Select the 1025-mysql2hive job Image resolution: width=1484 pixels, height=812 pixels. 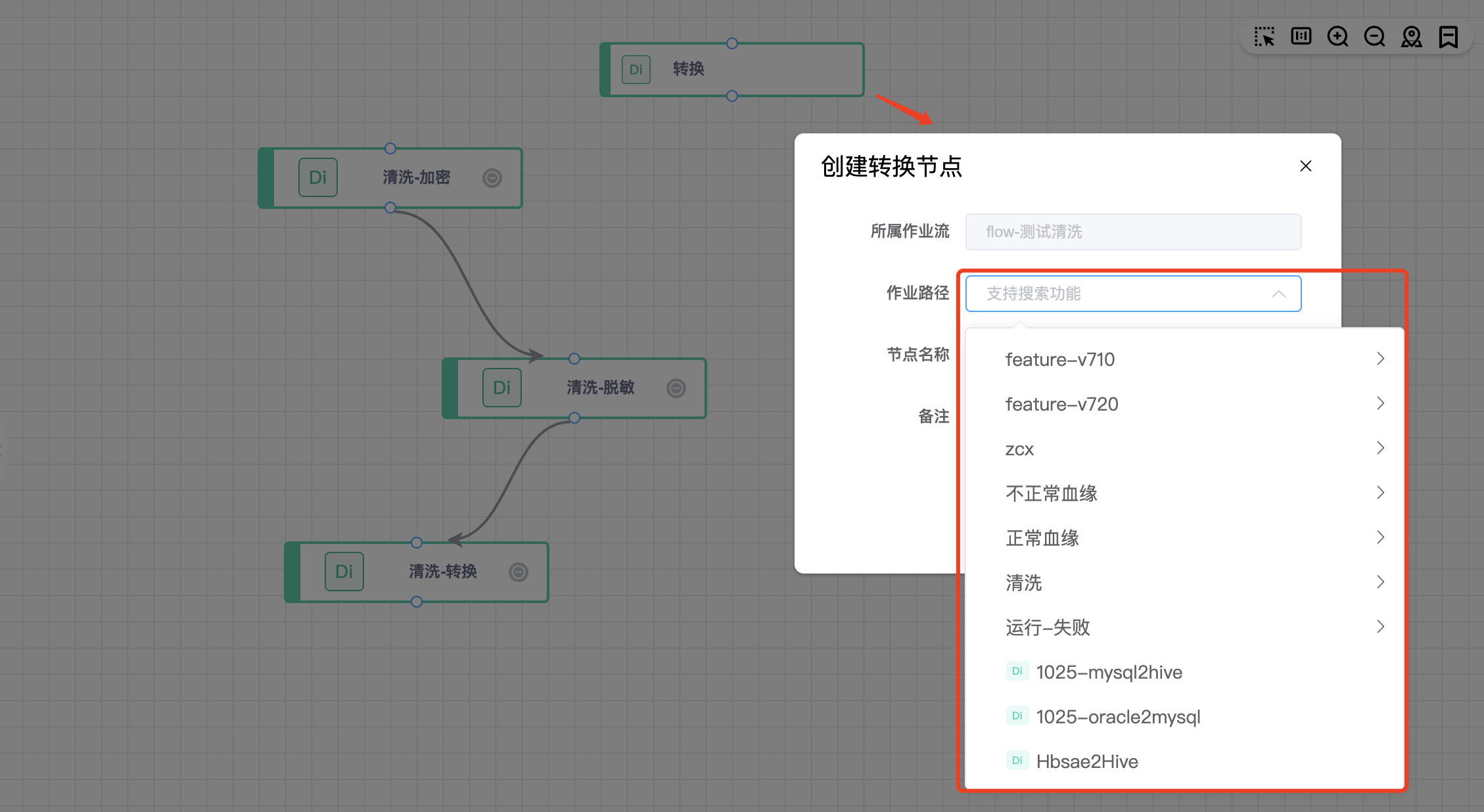click(x=1109, y=672)
